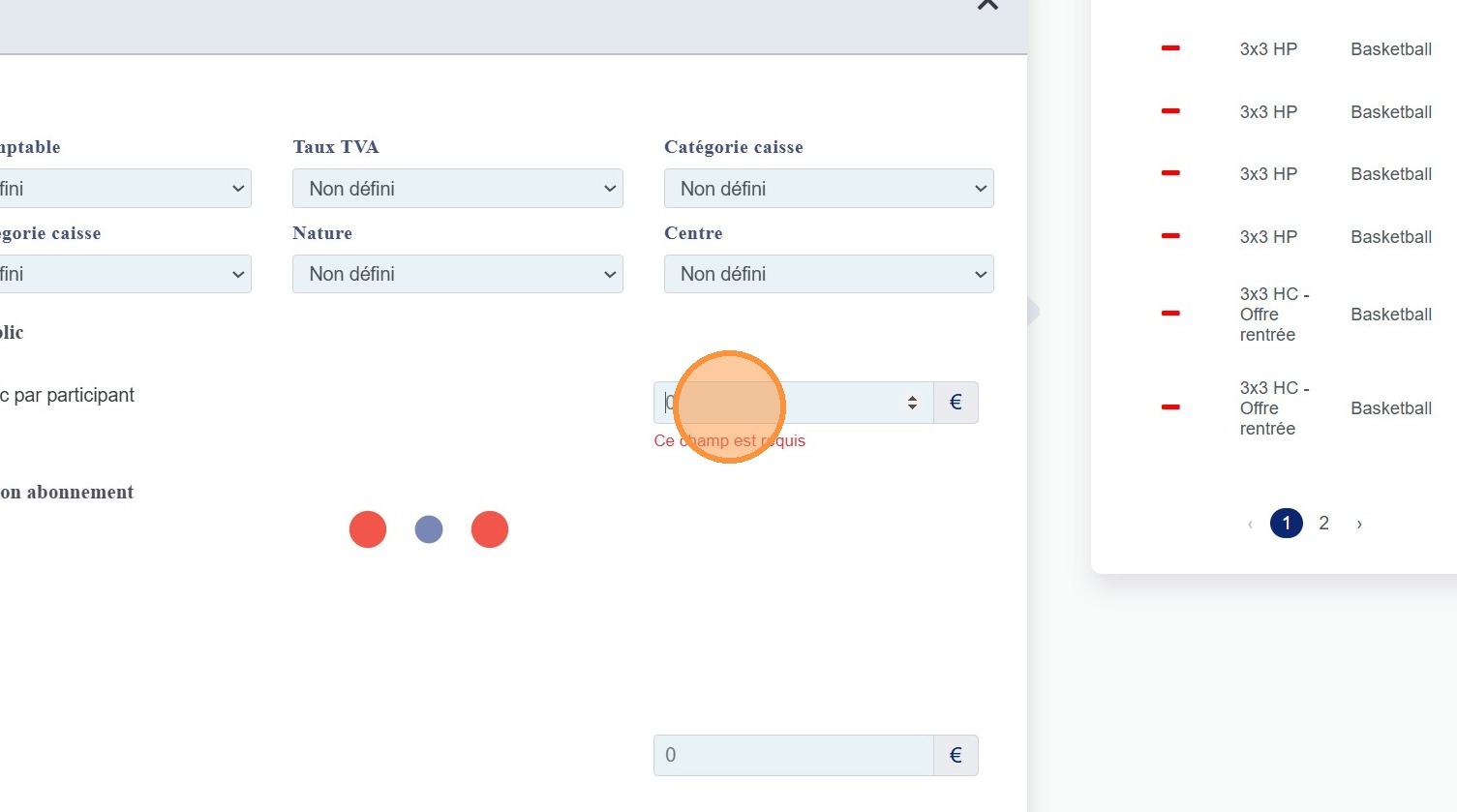Open the Taux TVA dropdown
Image resolution: width=1457 pixels, height=812 pixels.
point(457,189)
